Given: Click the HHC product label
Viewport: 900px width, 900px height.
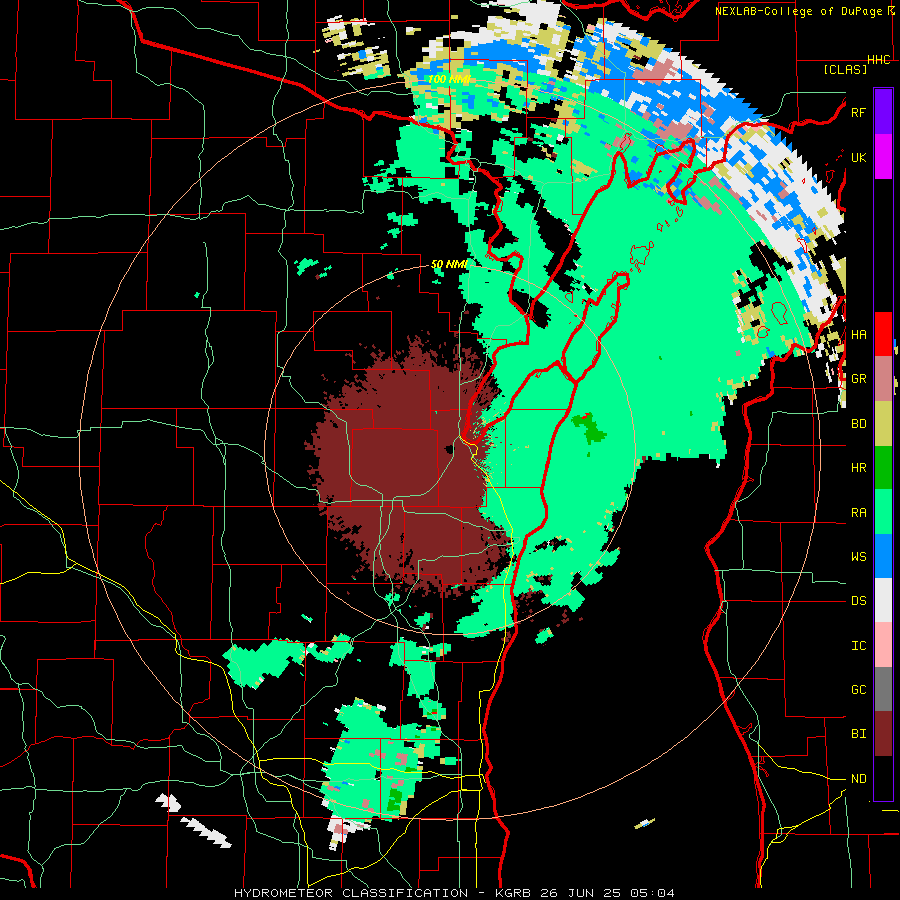Looking at the screenshot, I should (878, 60).
